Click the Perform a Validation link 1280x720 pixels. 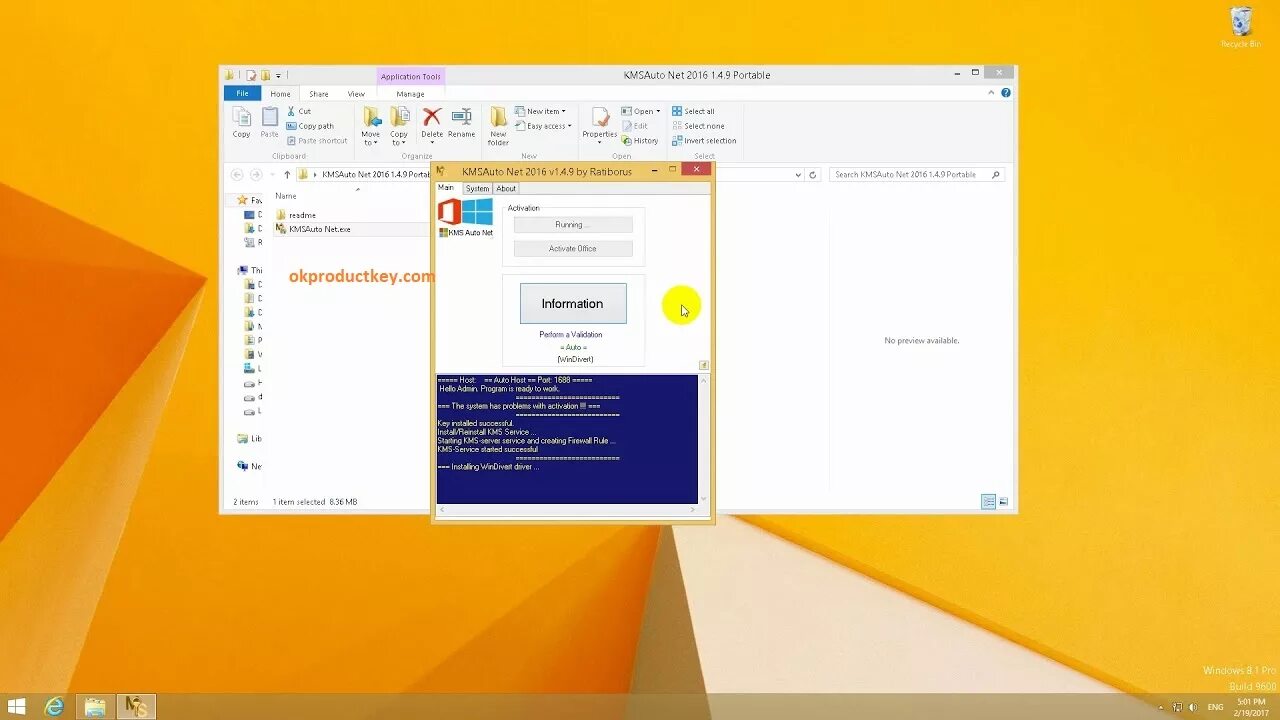tap(571, 334)
